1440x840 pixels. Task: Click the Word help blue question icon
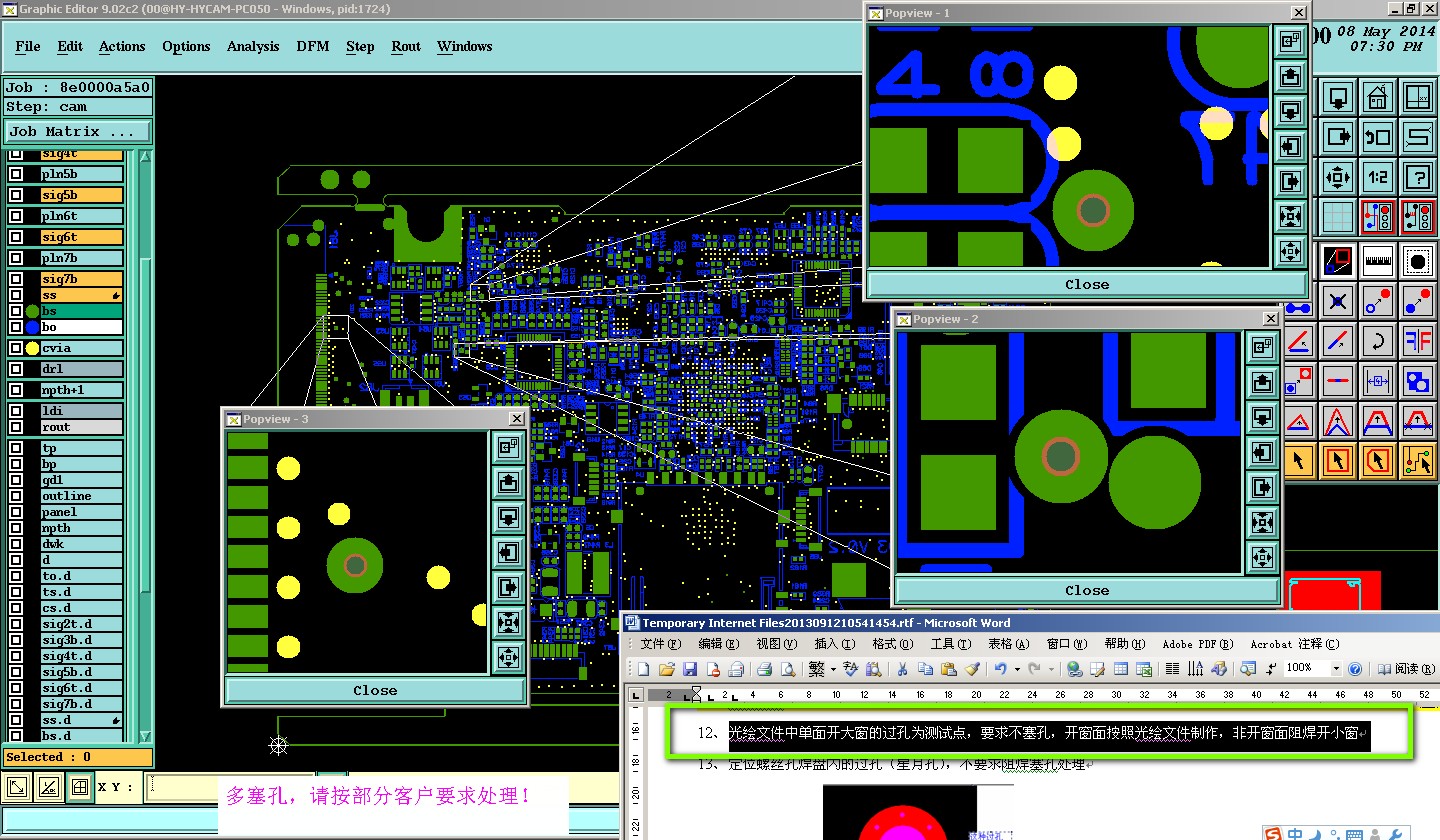pyautogui.click(x=1355, y=669)
